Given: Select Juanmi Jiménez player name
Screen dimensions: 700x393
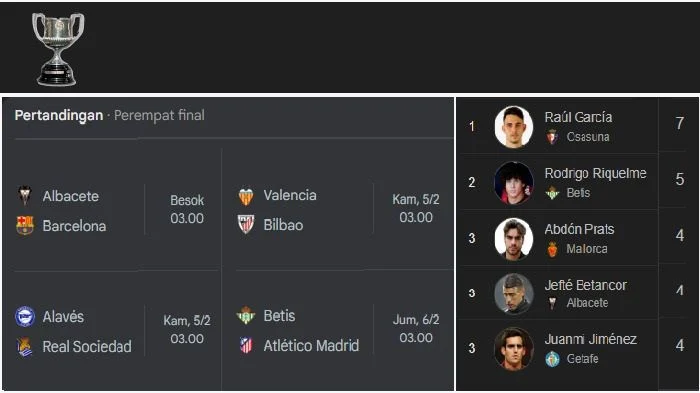Looking at the screenshot, I should click(x=590, y=339).
